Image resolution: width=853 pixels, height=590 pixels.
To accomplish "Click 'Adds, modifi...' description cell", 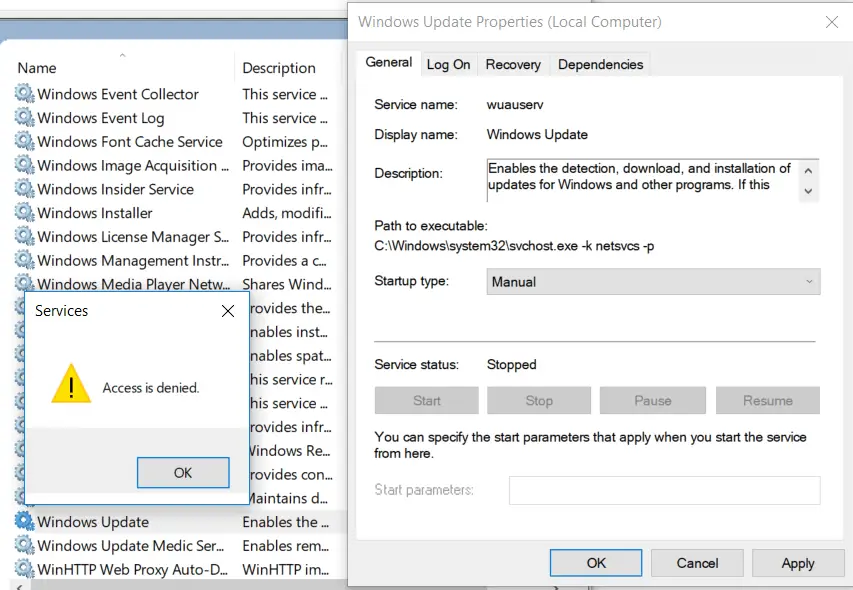I will tap(287, 213).
